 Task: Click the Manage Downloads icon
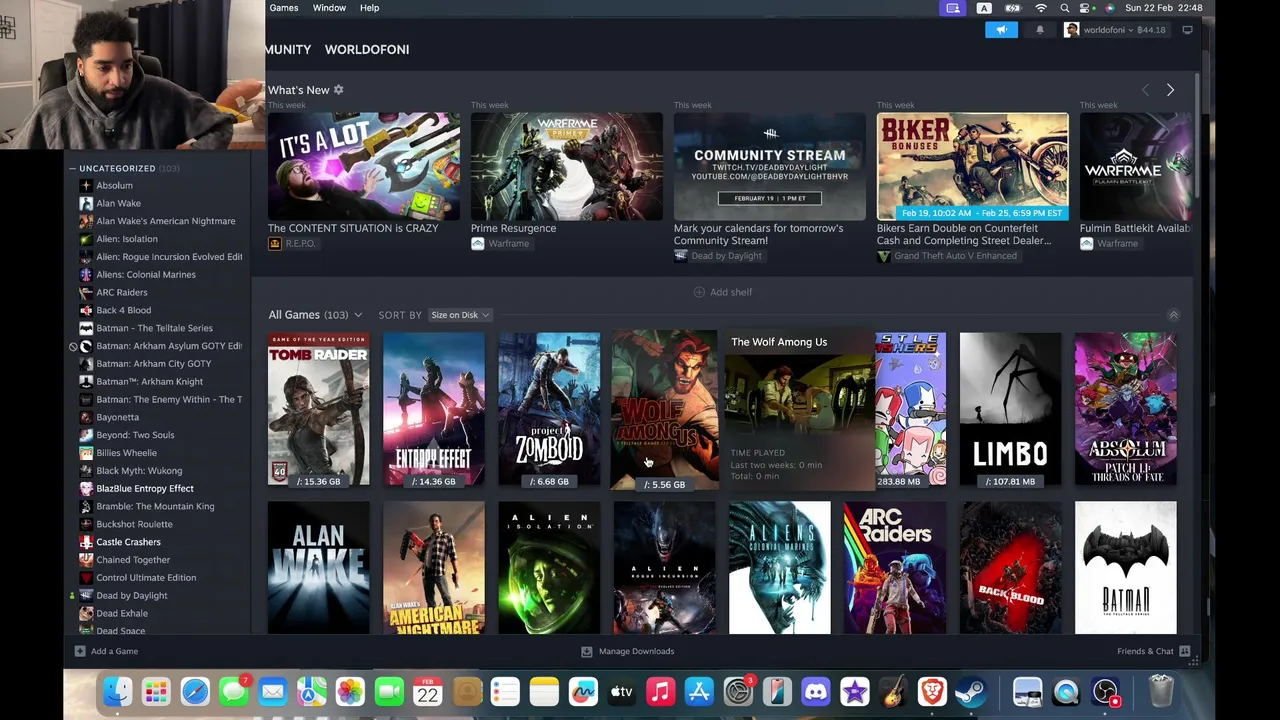(x=587, y=651)
